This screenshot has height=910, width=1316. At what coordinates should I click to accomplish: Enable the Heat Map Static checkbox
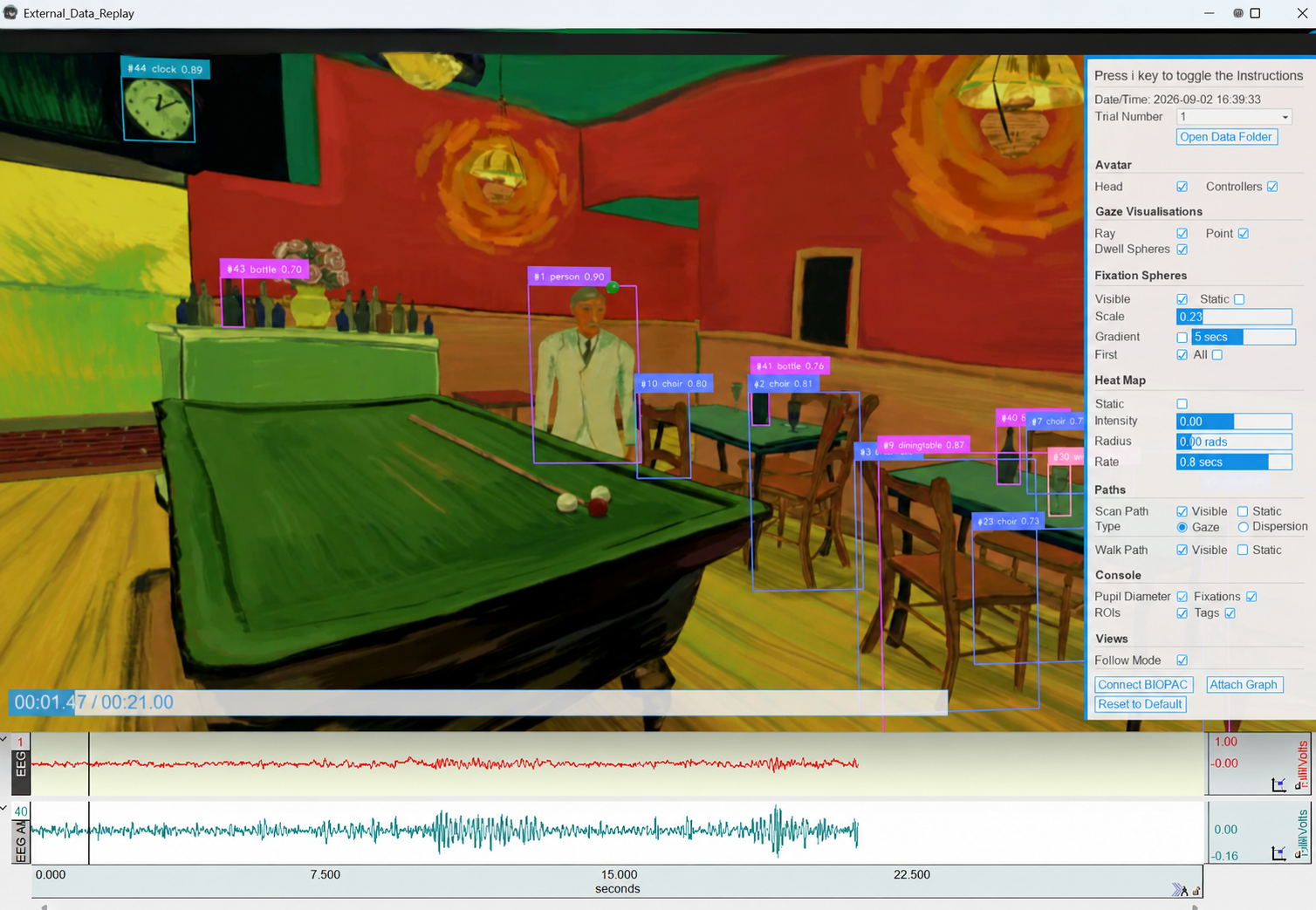click(x=1182, y=404)
